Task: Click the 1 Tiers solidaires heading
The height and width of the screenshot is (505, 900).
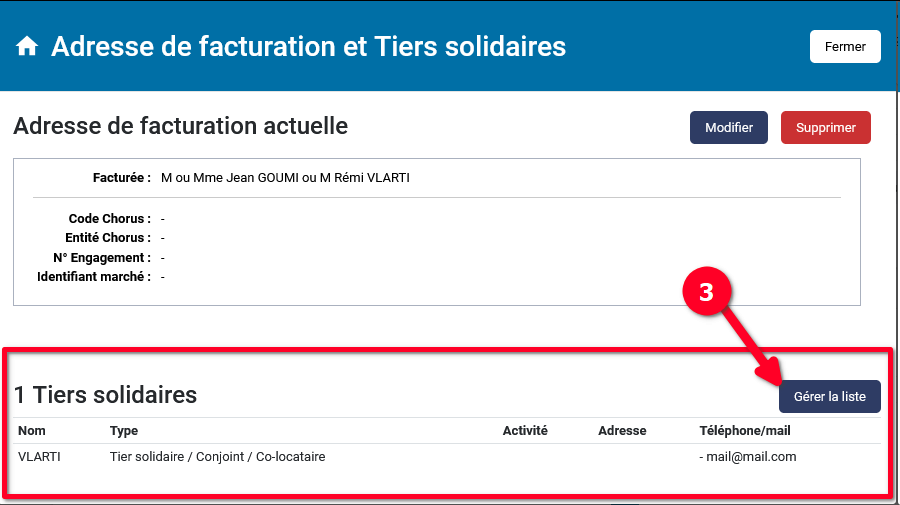Action: pos(105,395)
